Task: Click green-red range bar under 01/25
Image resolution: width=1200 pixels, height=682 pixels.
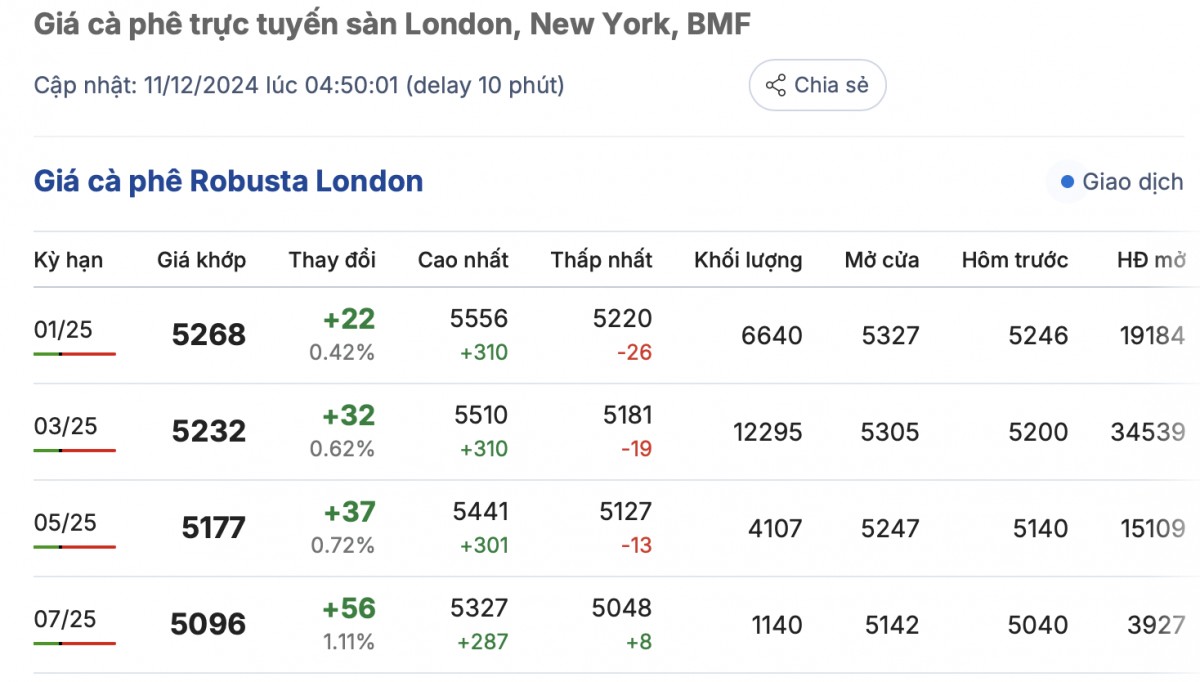Action: tap(74, 354)
